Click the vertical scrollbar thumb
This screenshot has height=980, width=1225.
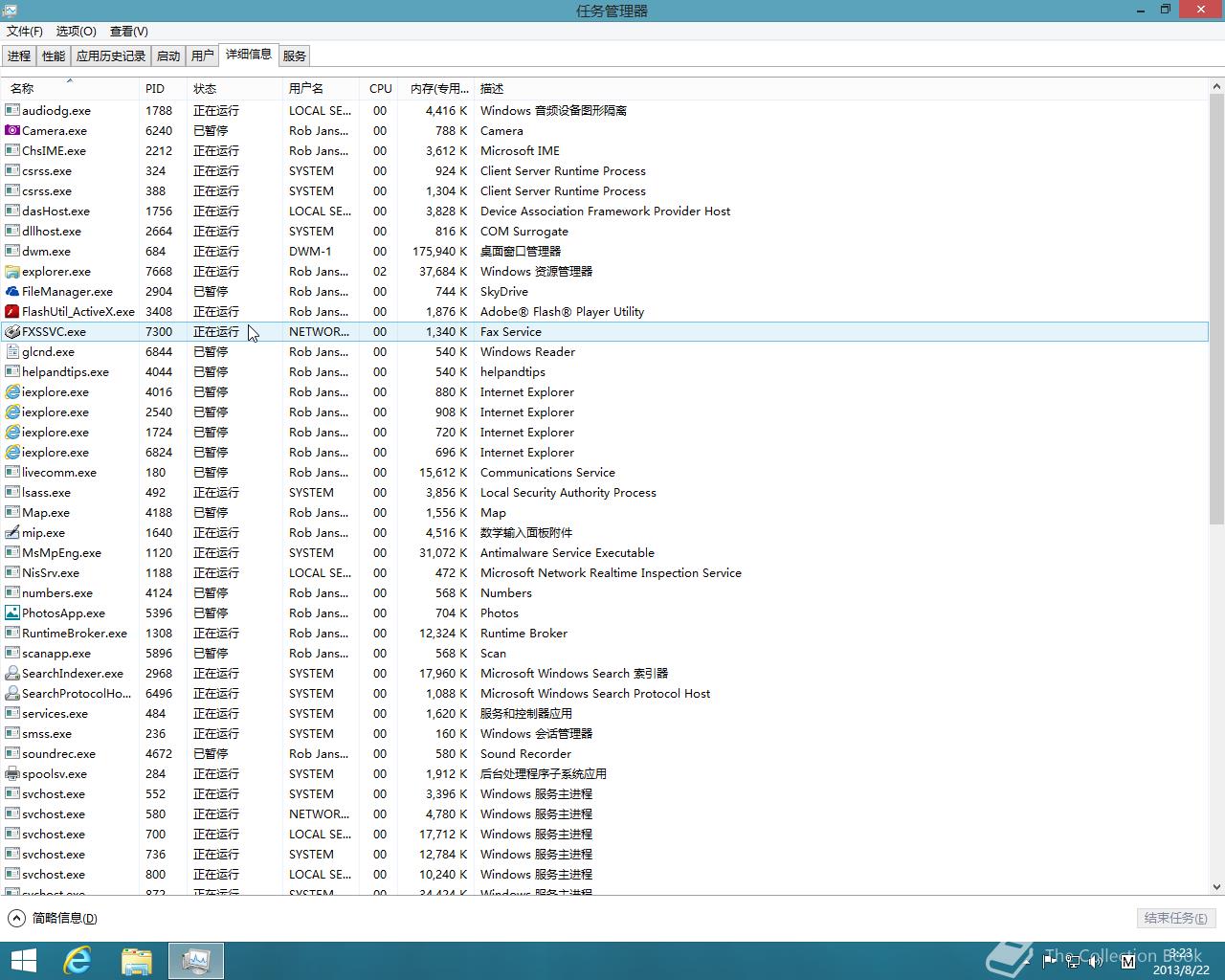[1216, 308]
